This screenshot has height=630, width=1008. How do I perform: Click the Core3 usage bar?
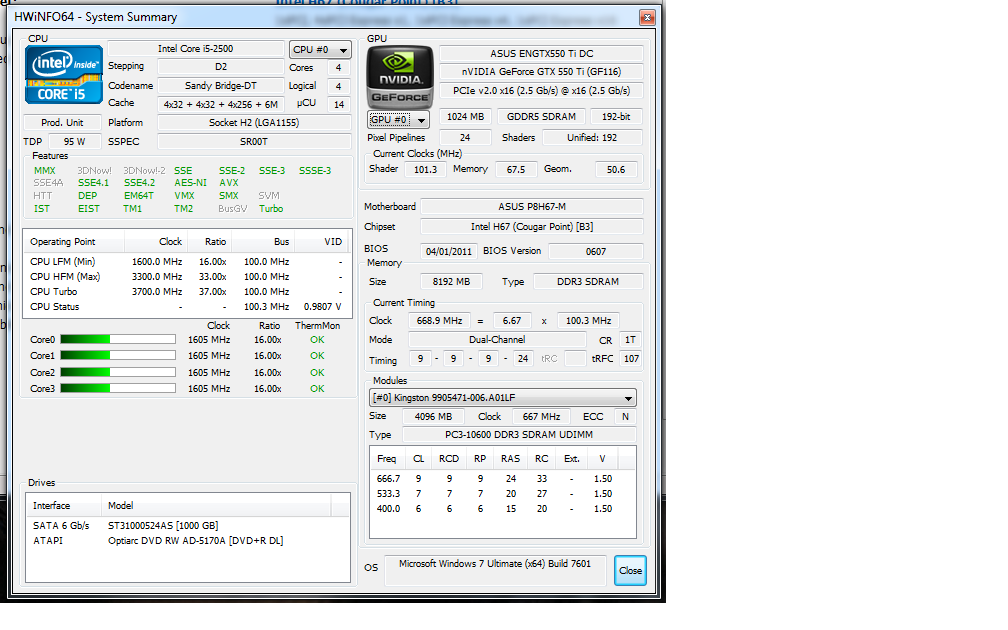[118, 388]
